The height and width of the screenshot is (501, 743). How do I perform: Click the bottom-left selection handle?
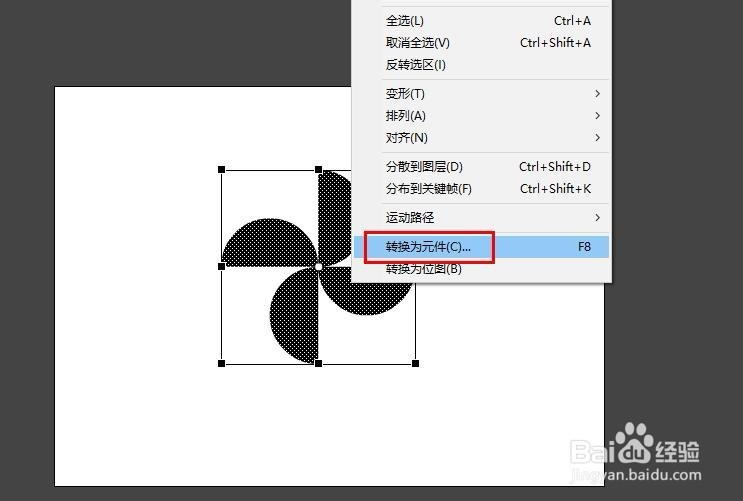click(221, 364)
